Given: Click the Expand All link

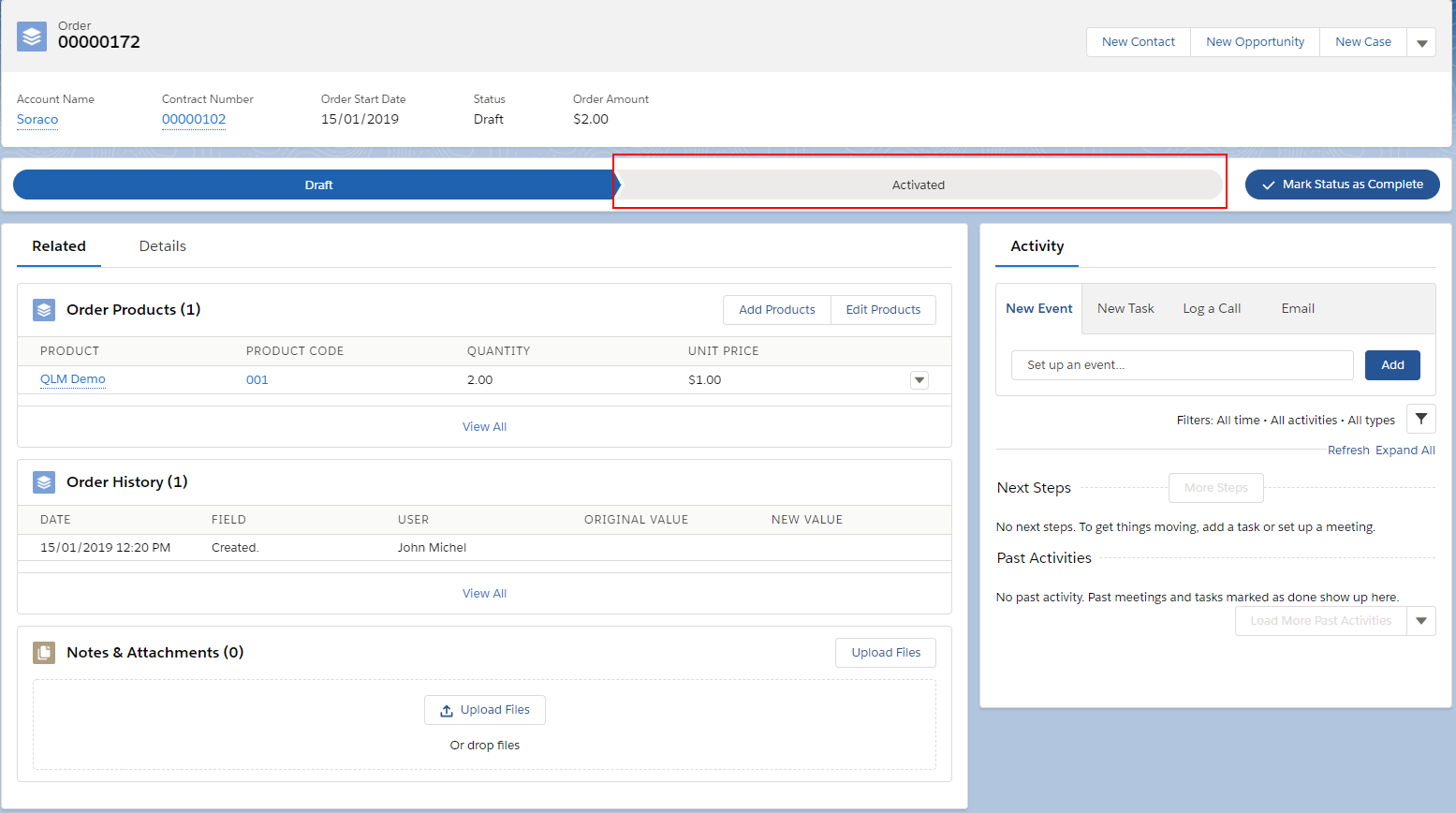Looking at the screenshot, I should tap(1405, 451).
